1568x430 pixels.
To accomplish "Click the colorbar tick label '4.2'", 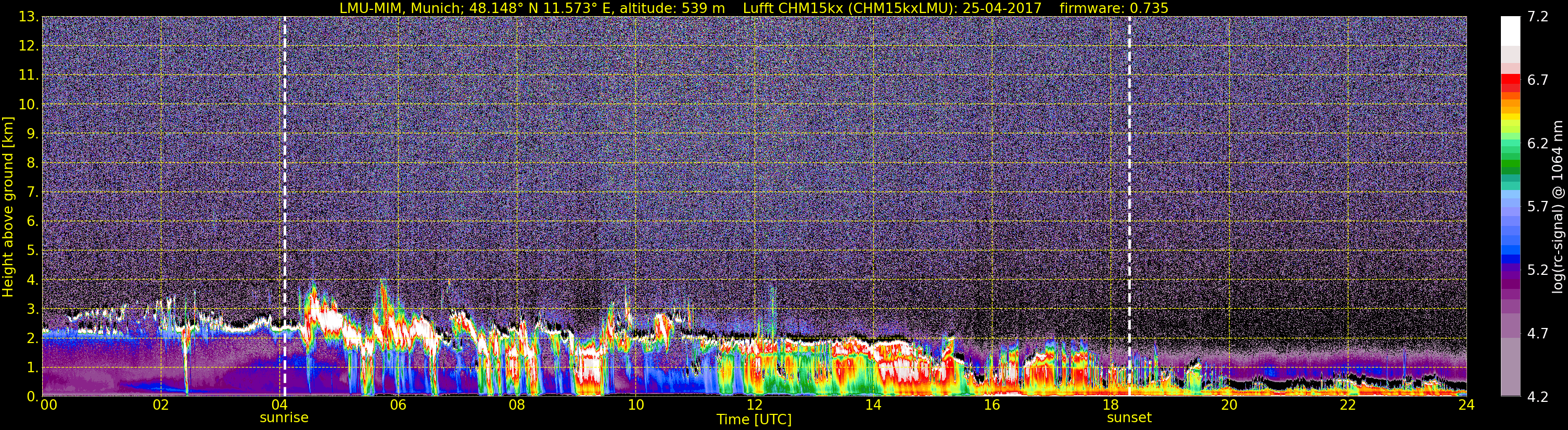I will [1538, 397].
